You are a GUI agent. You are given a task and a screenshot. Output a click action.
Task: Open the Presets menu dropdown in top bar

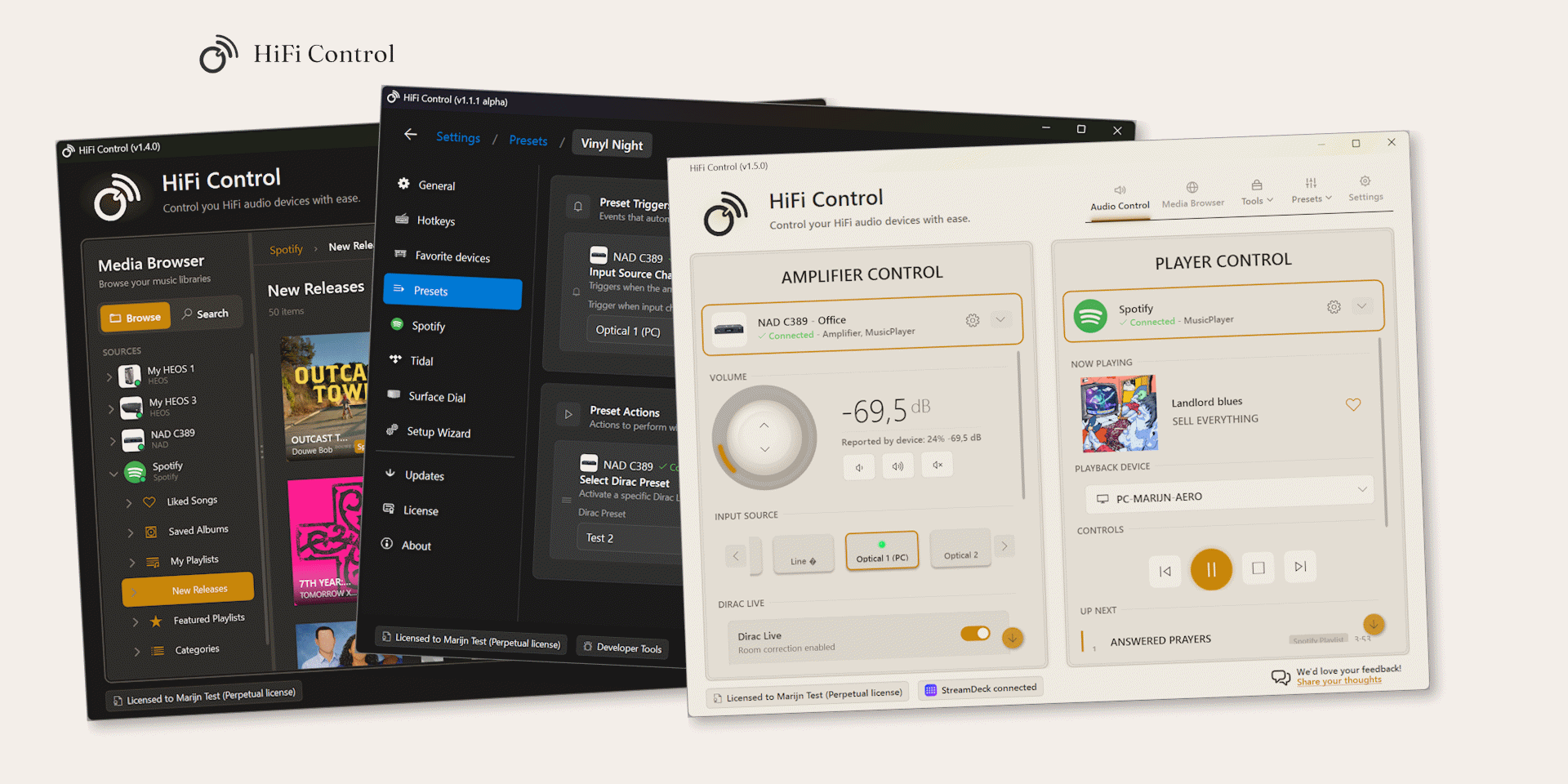click(x=1311, y=191)
